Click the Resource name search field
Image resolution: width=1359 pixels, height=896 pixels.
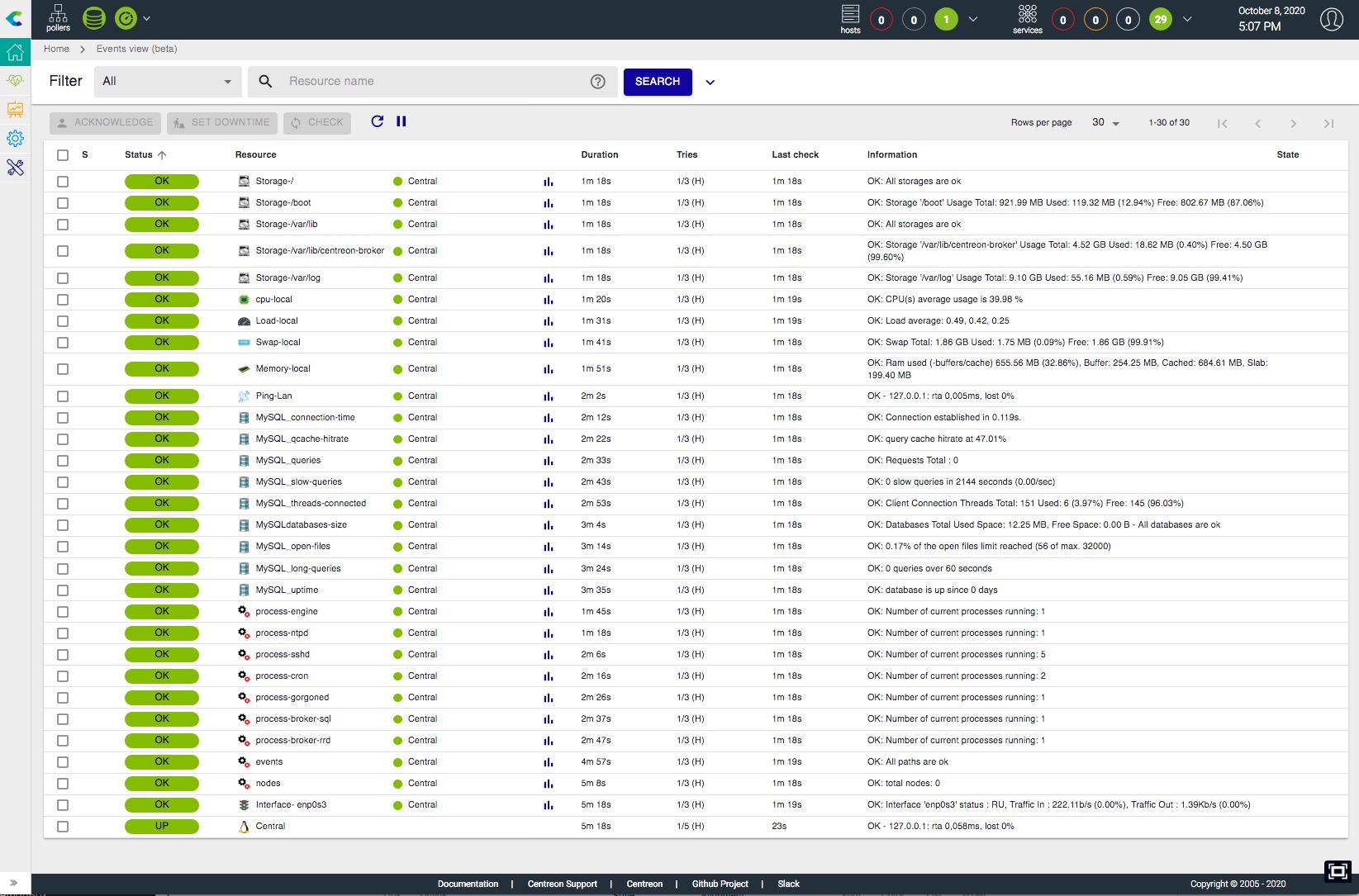tap(434, 82)
